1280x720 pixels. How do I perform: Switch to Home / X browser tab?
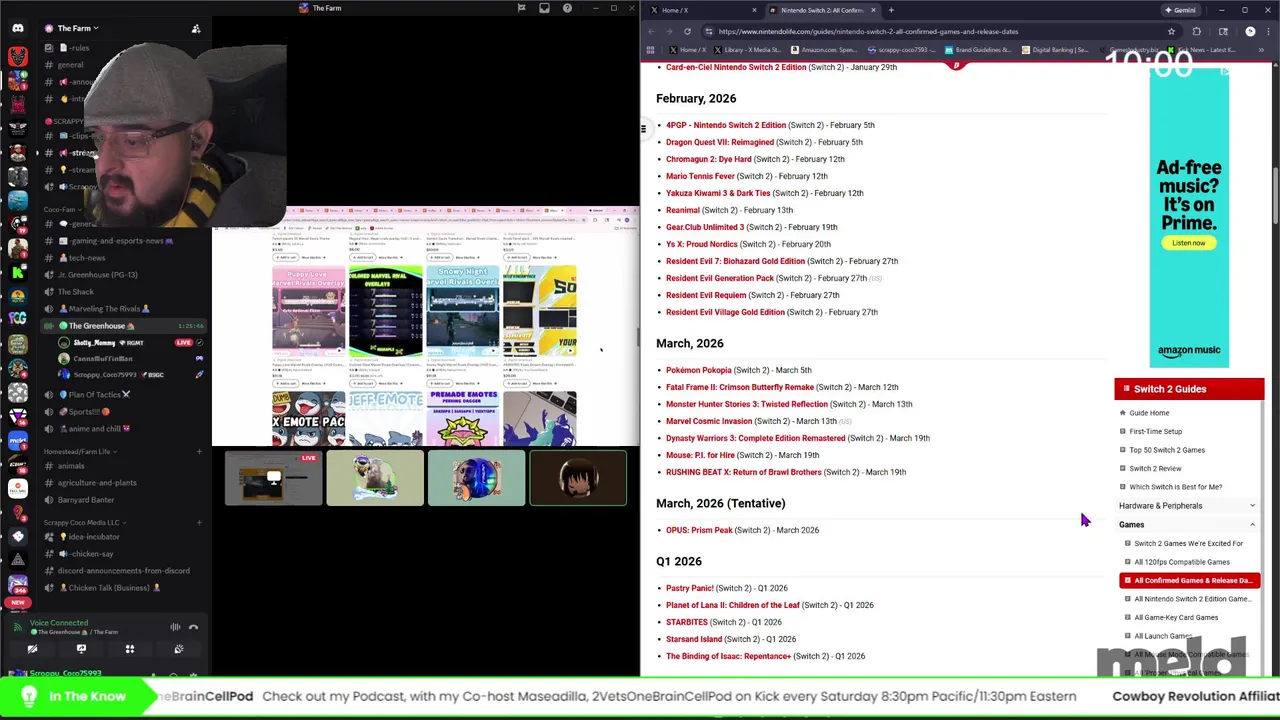pyautogui.click(x=702, y=10)
